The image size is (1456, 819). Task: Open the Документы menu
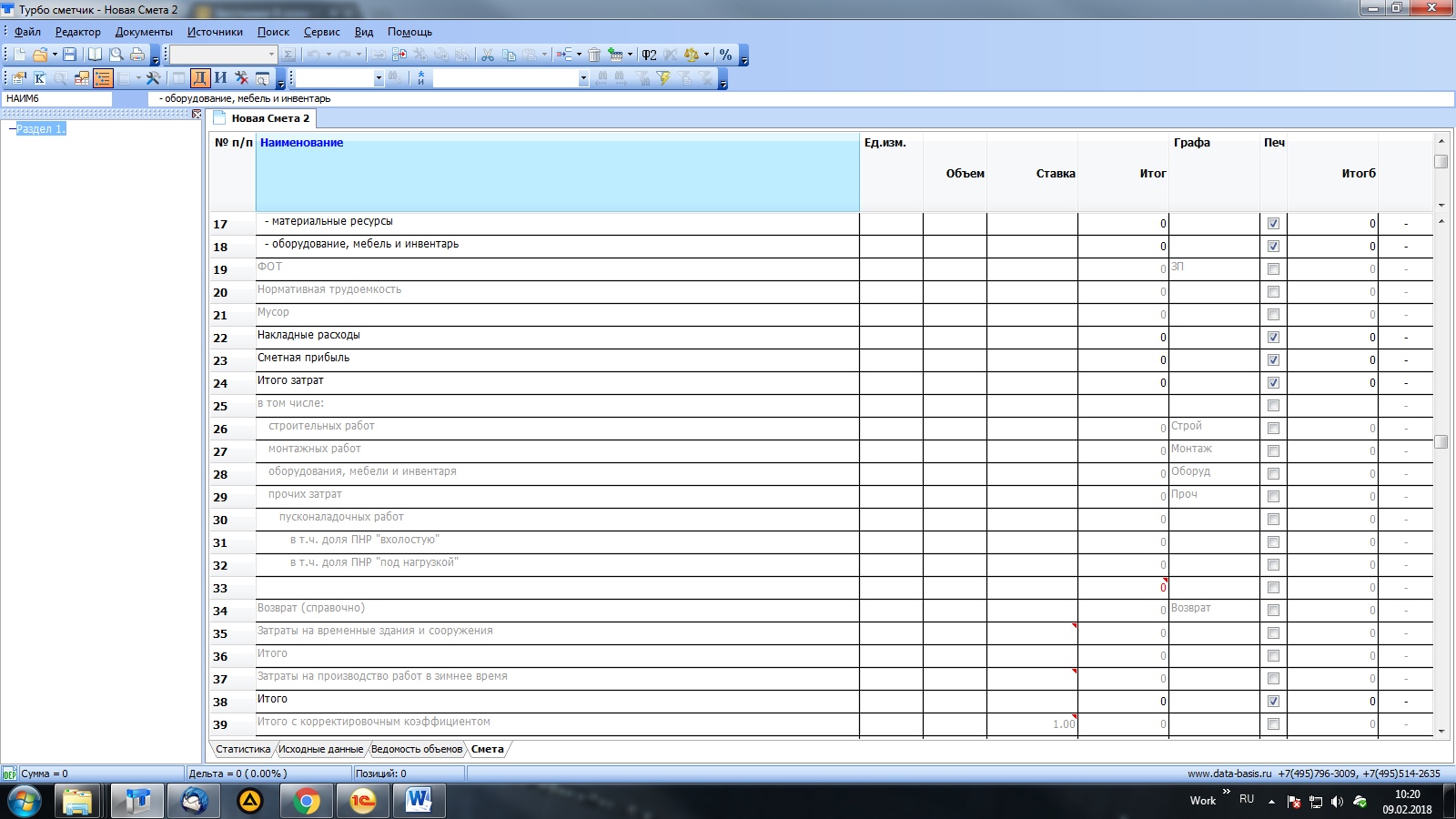[144, 32]
